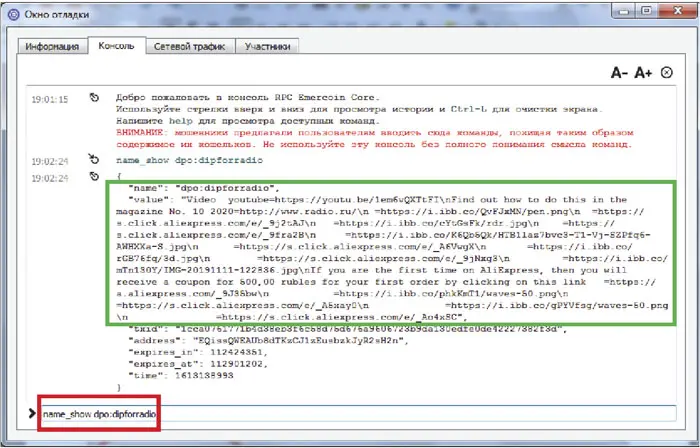This screenshot has height=448, width=700.
Task: Clear the console with the circled X icon
Action: [667, 73]
